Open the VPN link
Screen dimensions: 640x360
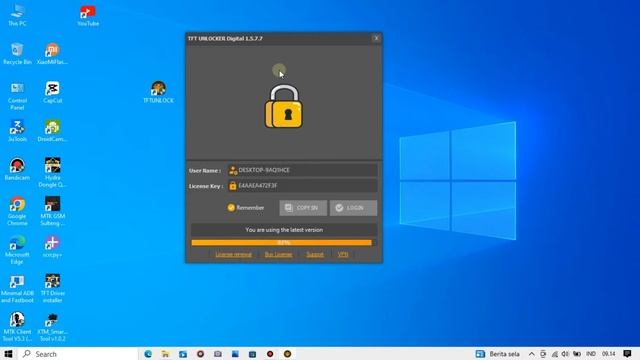pyautogui.click(x=343, y=254)
